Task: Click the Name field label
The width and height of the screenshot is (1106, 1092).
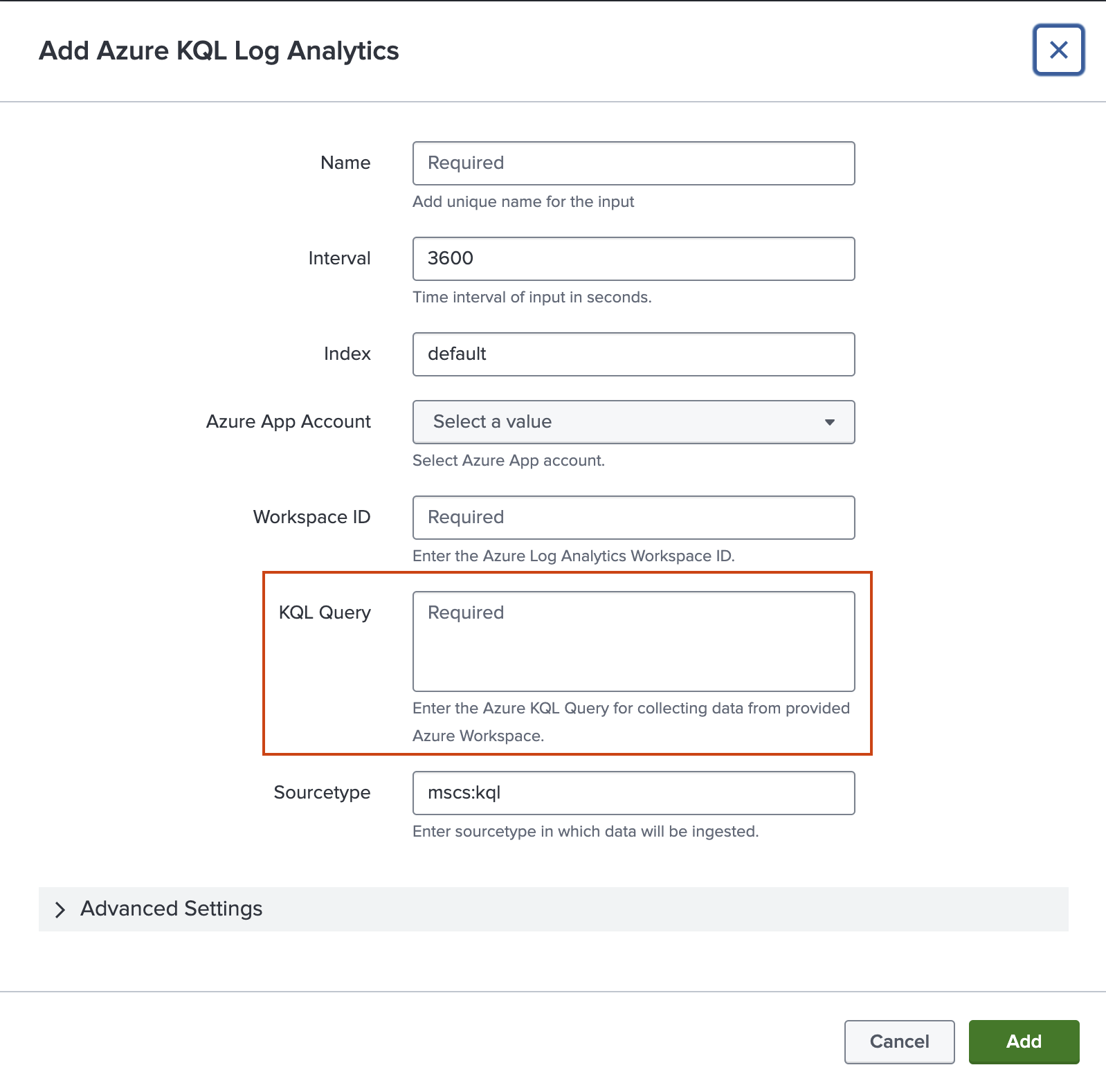Action: point(345,163)
